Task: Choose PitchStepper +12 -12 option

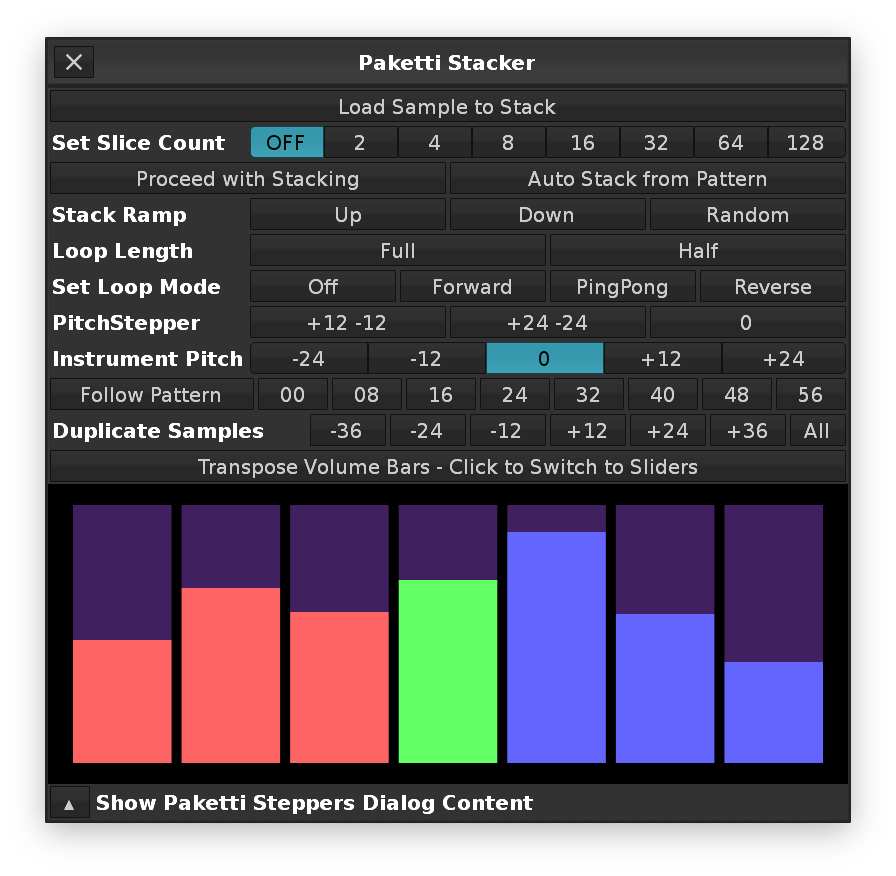Action: pos(347,323)
